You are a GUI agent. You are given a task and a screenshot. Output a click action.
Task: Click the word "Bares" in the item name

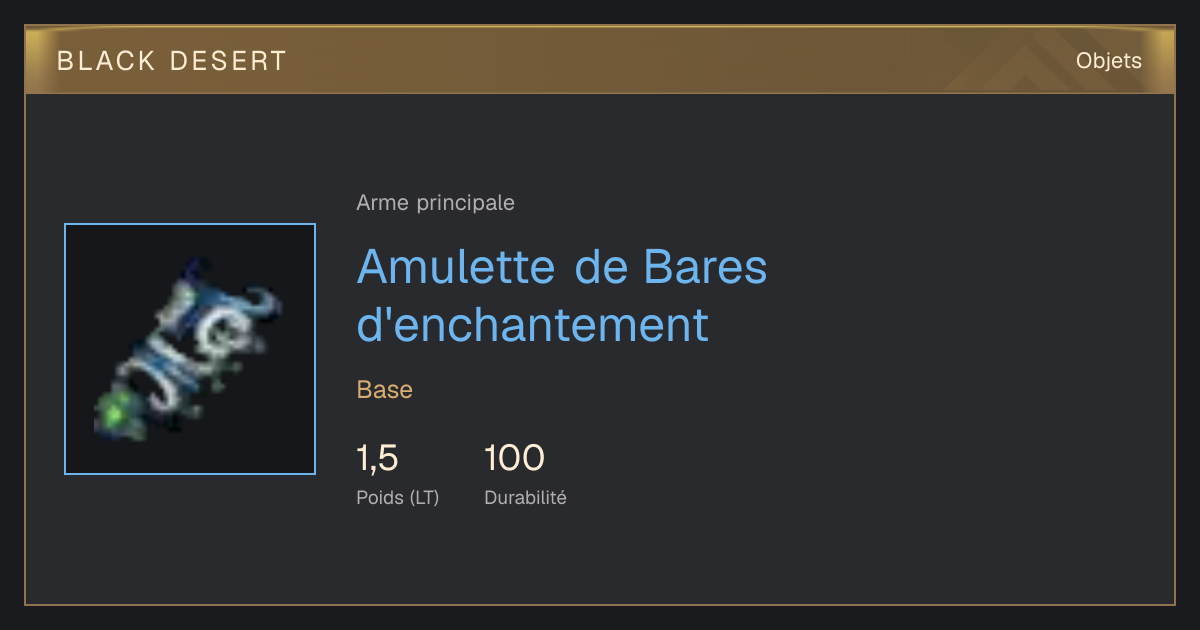point(706,267)
